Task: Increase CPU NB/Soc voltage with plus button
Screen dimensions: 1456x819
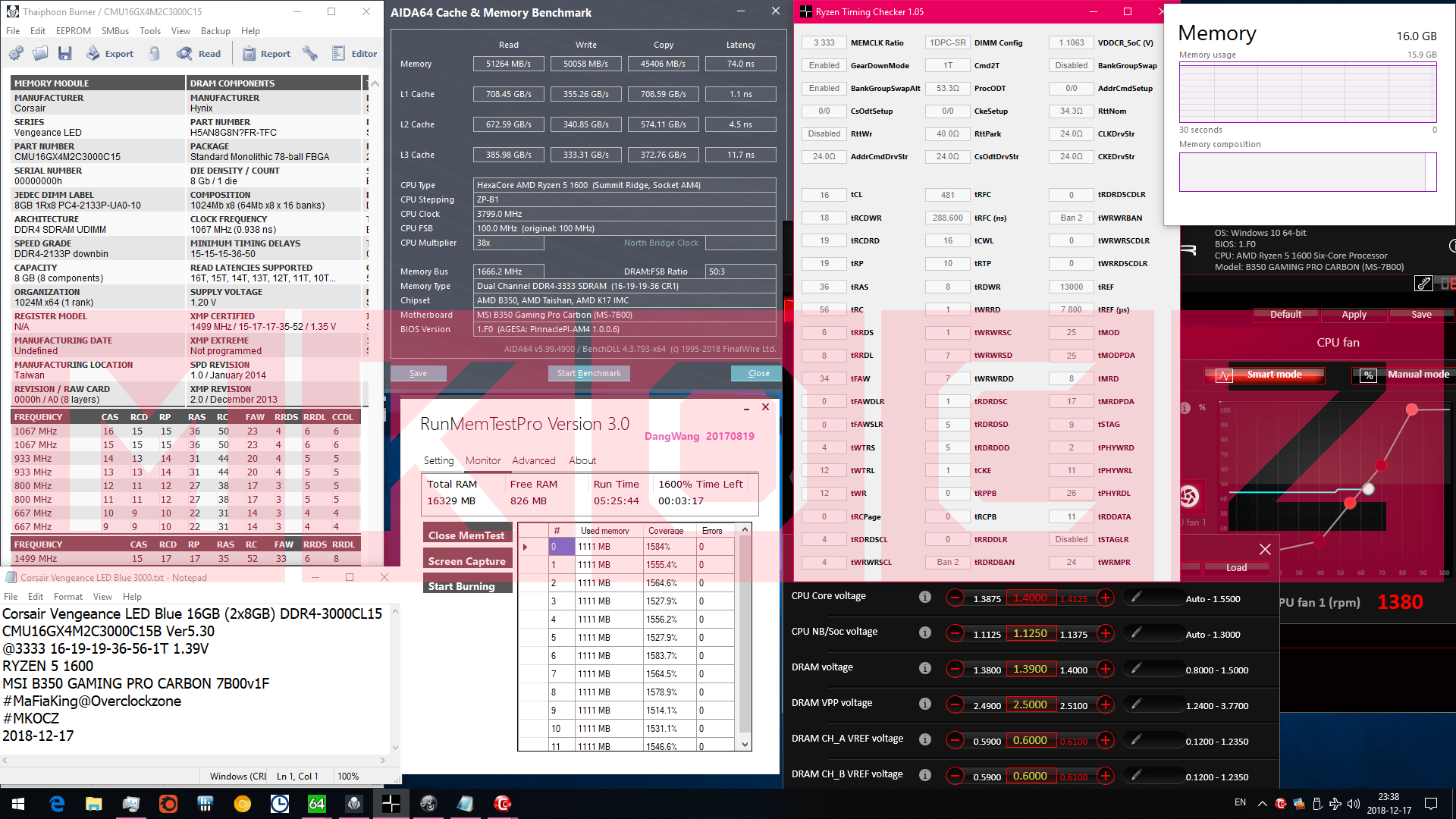Action: 1106,634
